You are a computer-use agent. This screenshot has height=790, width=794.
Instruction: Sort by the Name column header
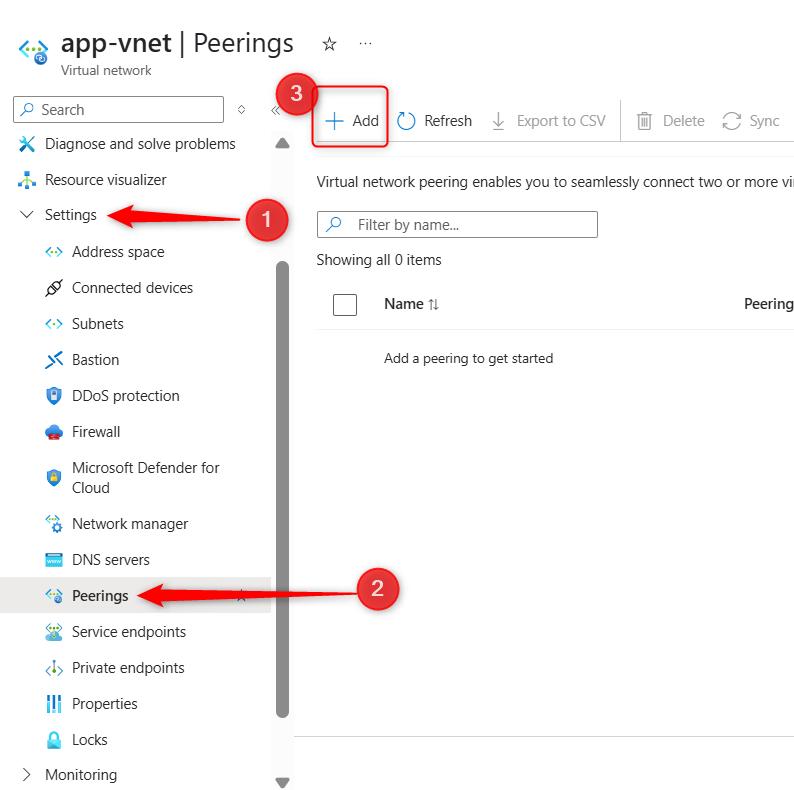(x=411, y=304)
